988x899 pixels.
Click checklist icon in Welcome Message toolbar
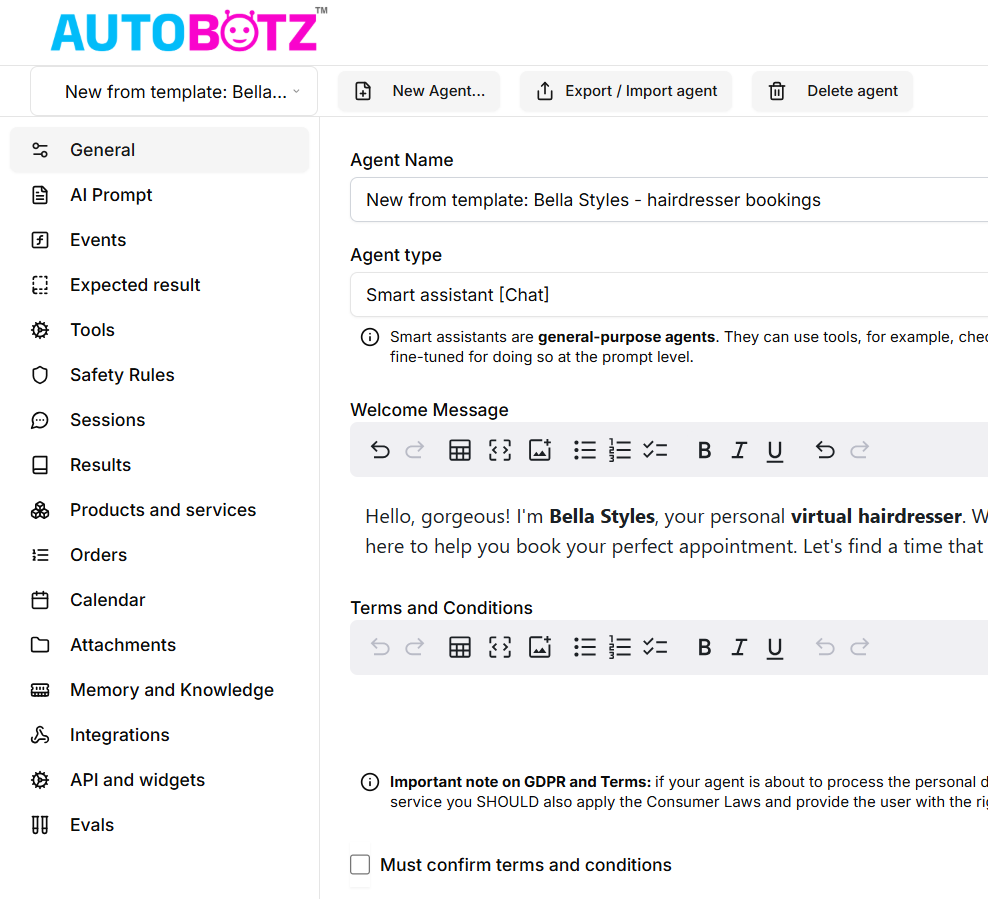click(x=655, y=450)
